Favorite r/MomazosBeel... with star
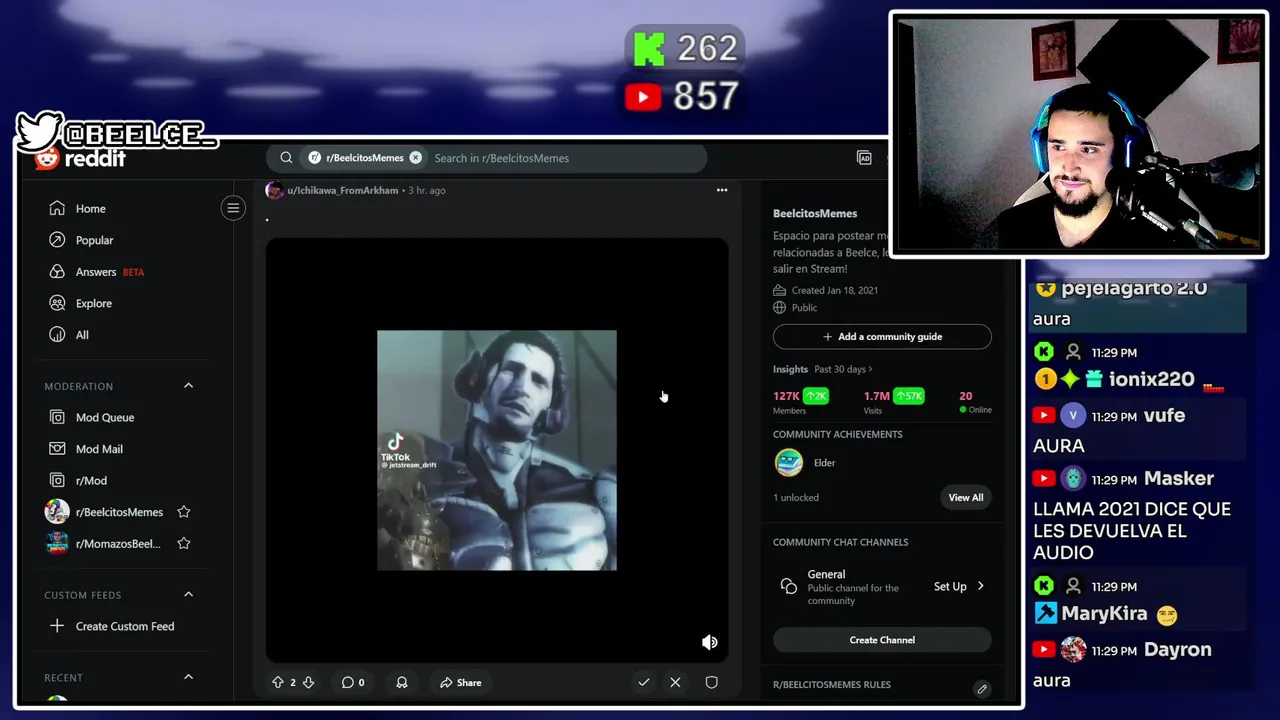The width and height of the screenshot is (1280, 720). point(184,543)
